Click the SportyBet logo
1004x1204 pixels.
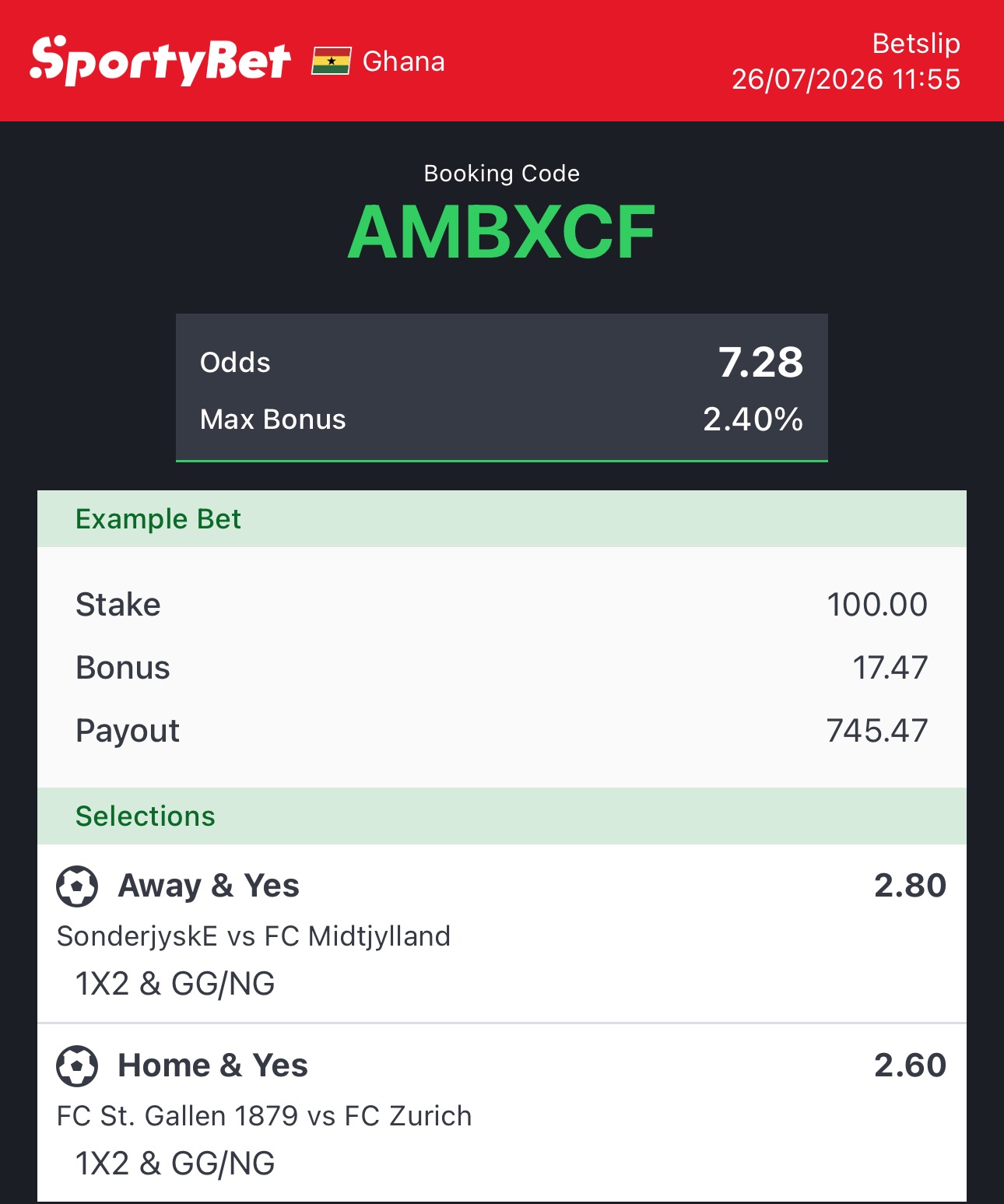(160, 61)
